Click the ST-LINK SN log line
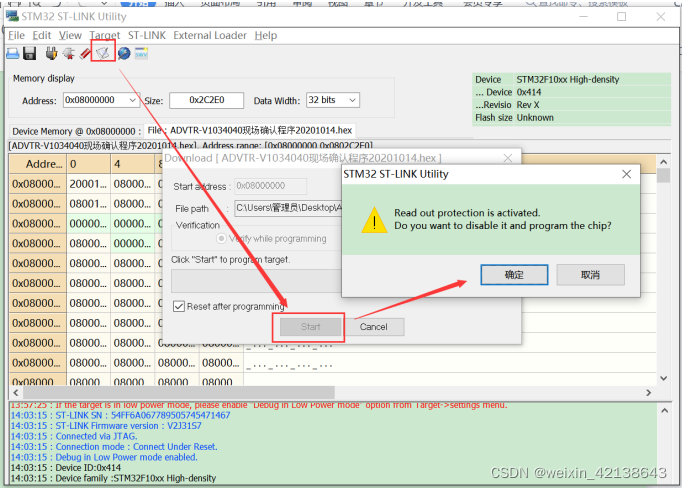Image resolution: width=682 pixels, height=489 pixels. 120,415
